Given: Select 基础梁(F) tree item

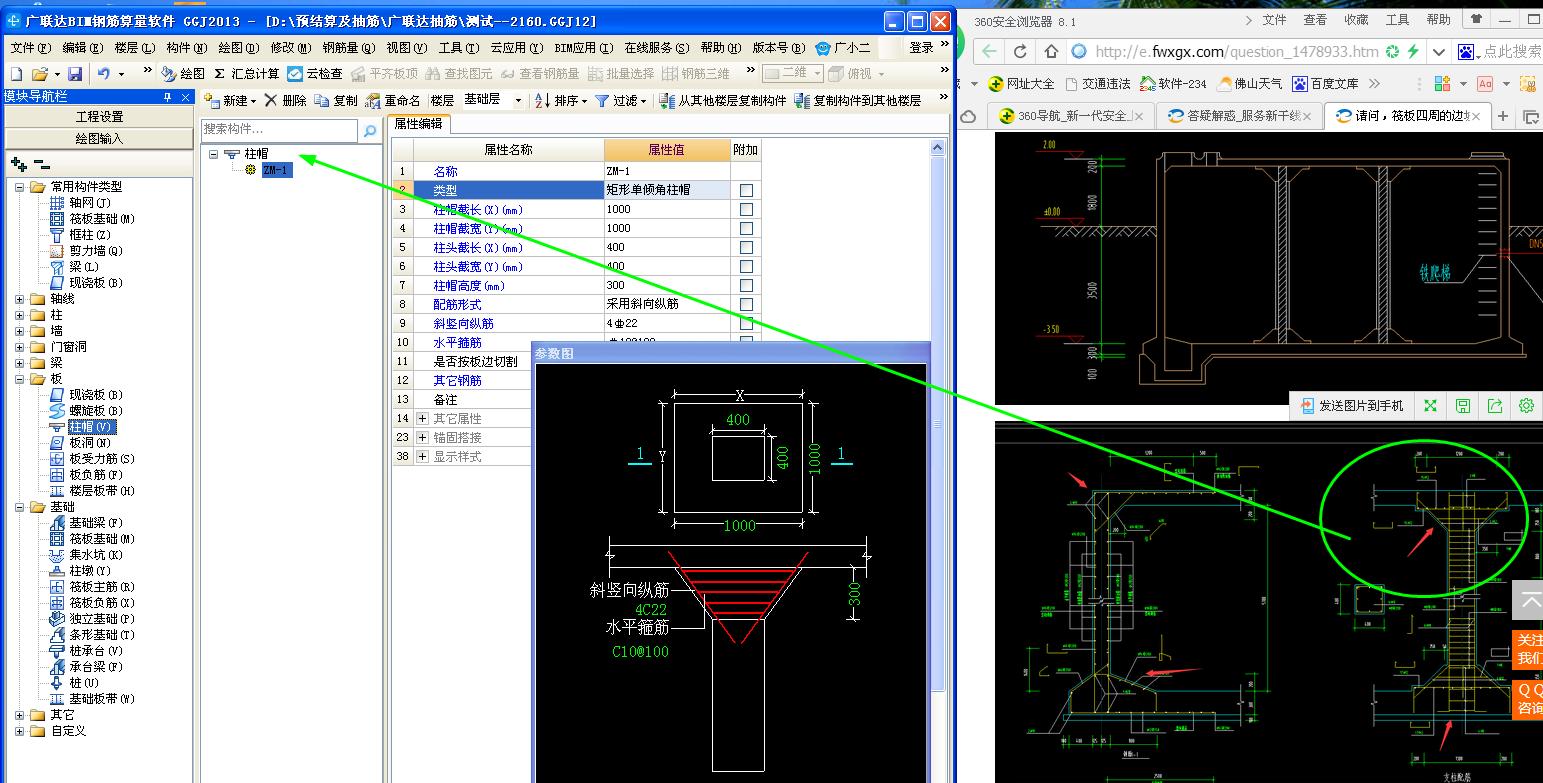Looking at the screenshot, I should click(96, 523).
